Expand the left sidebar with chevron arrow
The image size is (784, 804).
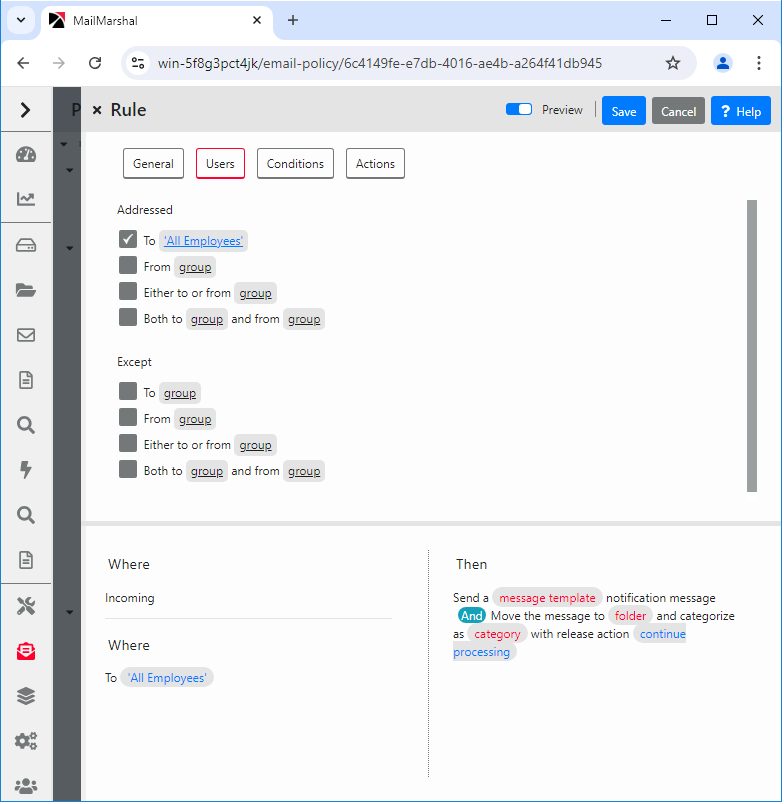pos(26,110)
